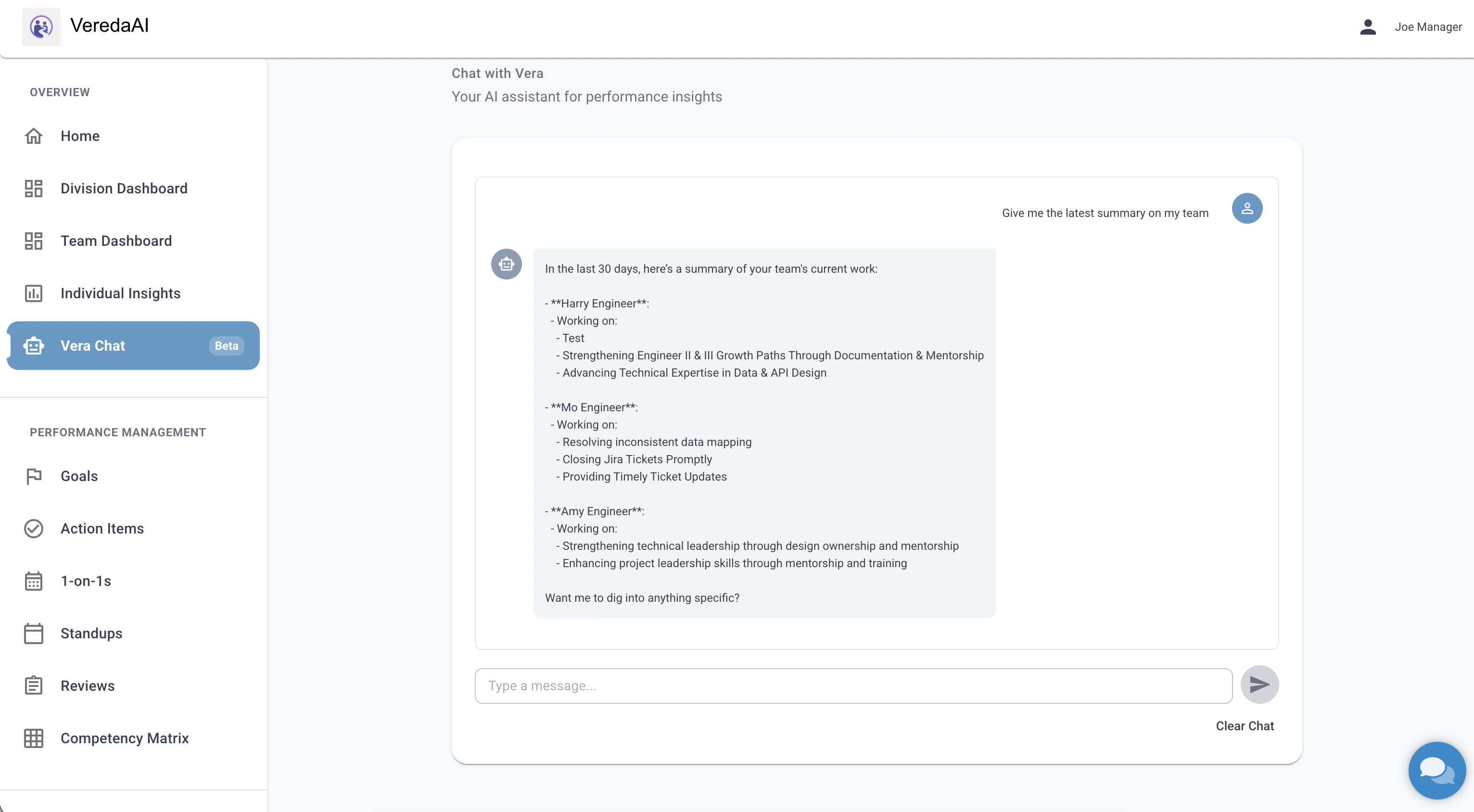This screenshot has height=812, width=1474.
Task: Click the send message arrow icon
Action: coord(1259,685)
